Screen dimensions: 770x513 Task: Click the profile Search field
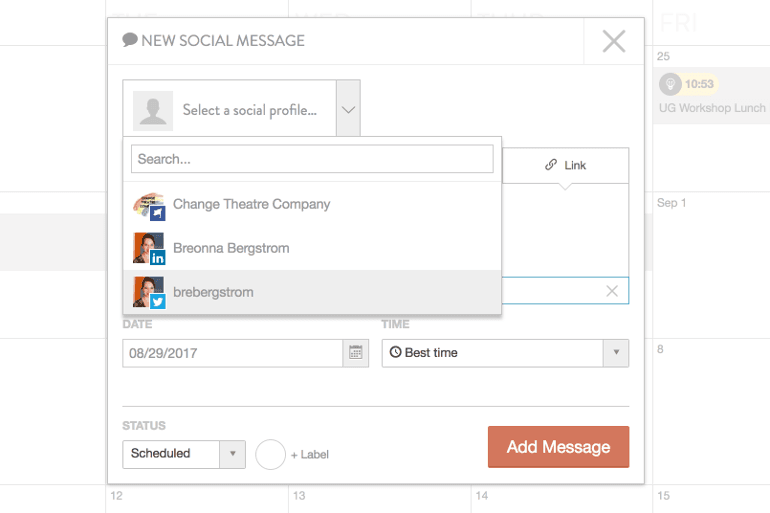(312, 159)
